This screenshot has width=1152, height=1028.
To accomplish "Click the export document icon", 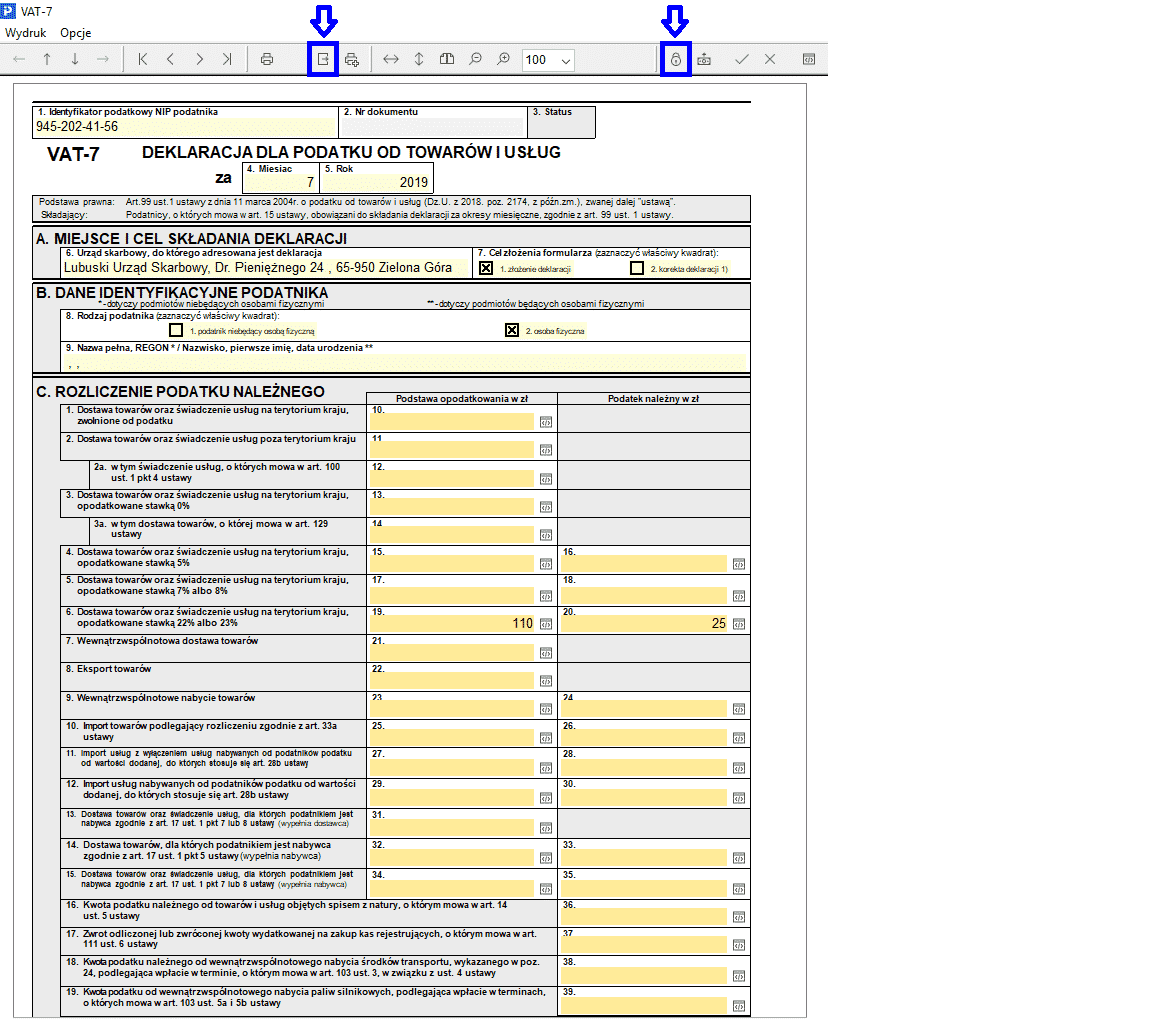I will coord(323,59).
